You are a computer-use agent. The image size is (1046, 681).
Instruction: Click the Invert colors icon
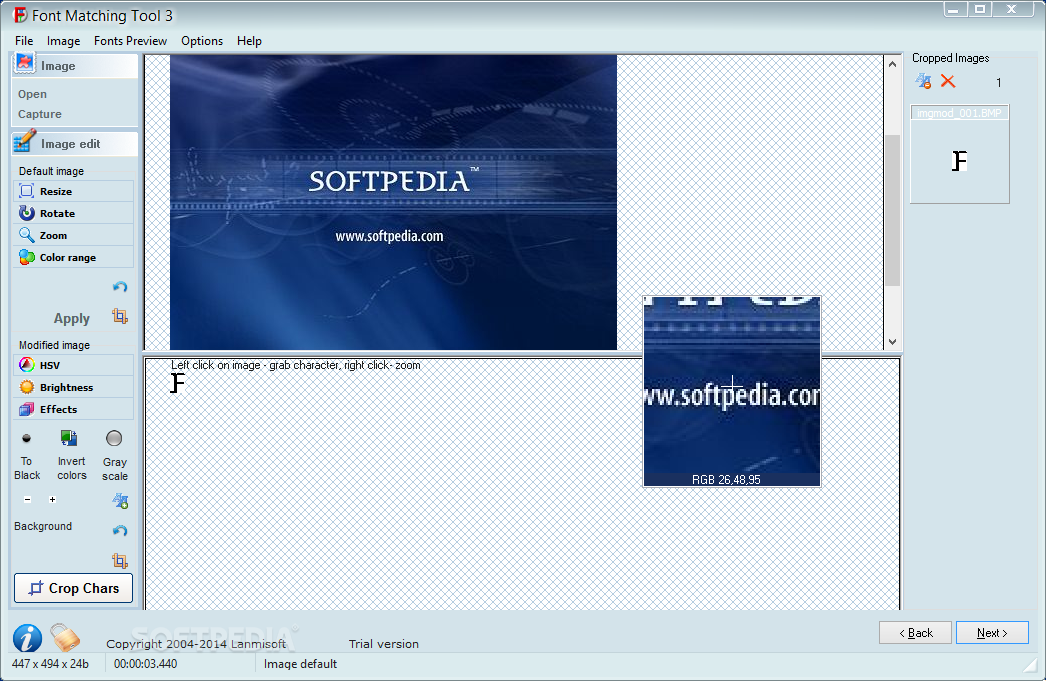[x=69, y=438]
